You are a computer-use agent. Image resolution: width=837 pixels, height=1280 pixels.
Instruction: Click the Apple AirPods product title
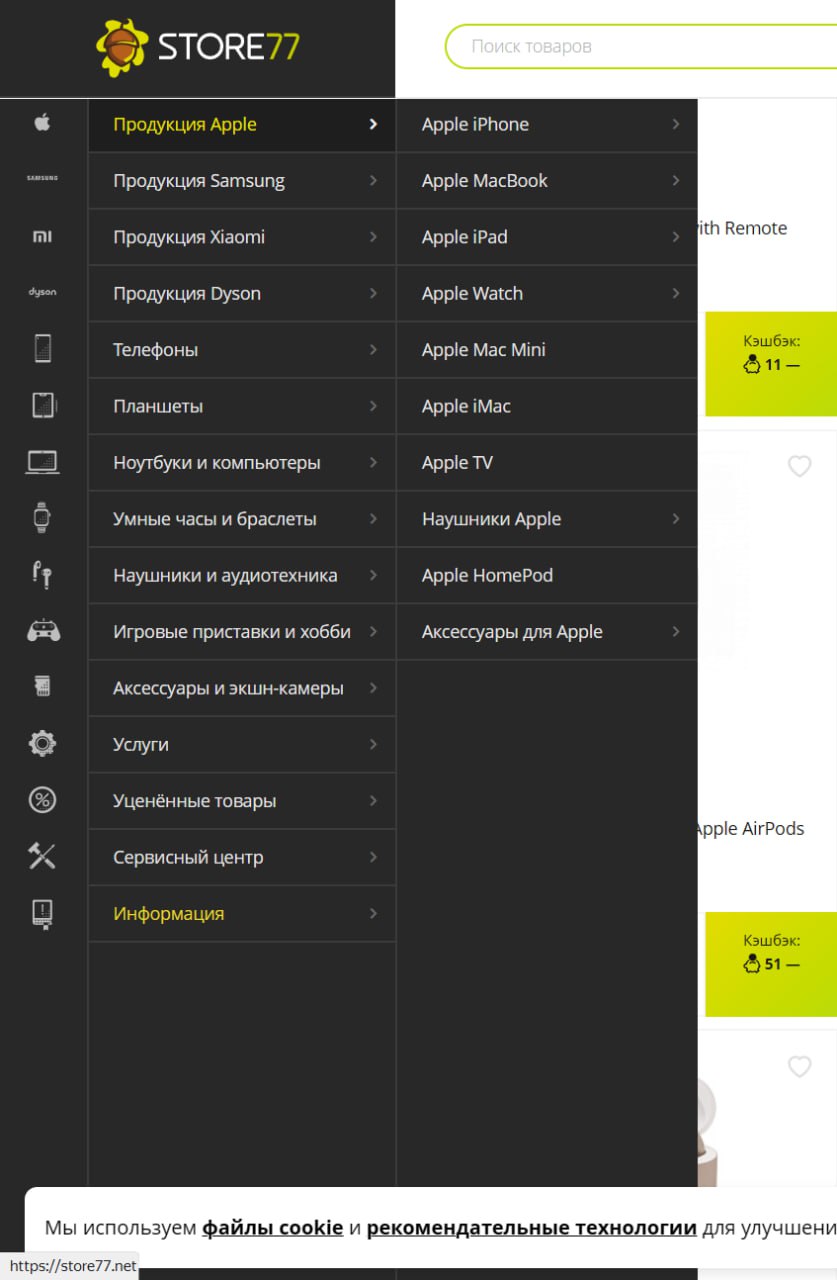click(x=750, y=828)
